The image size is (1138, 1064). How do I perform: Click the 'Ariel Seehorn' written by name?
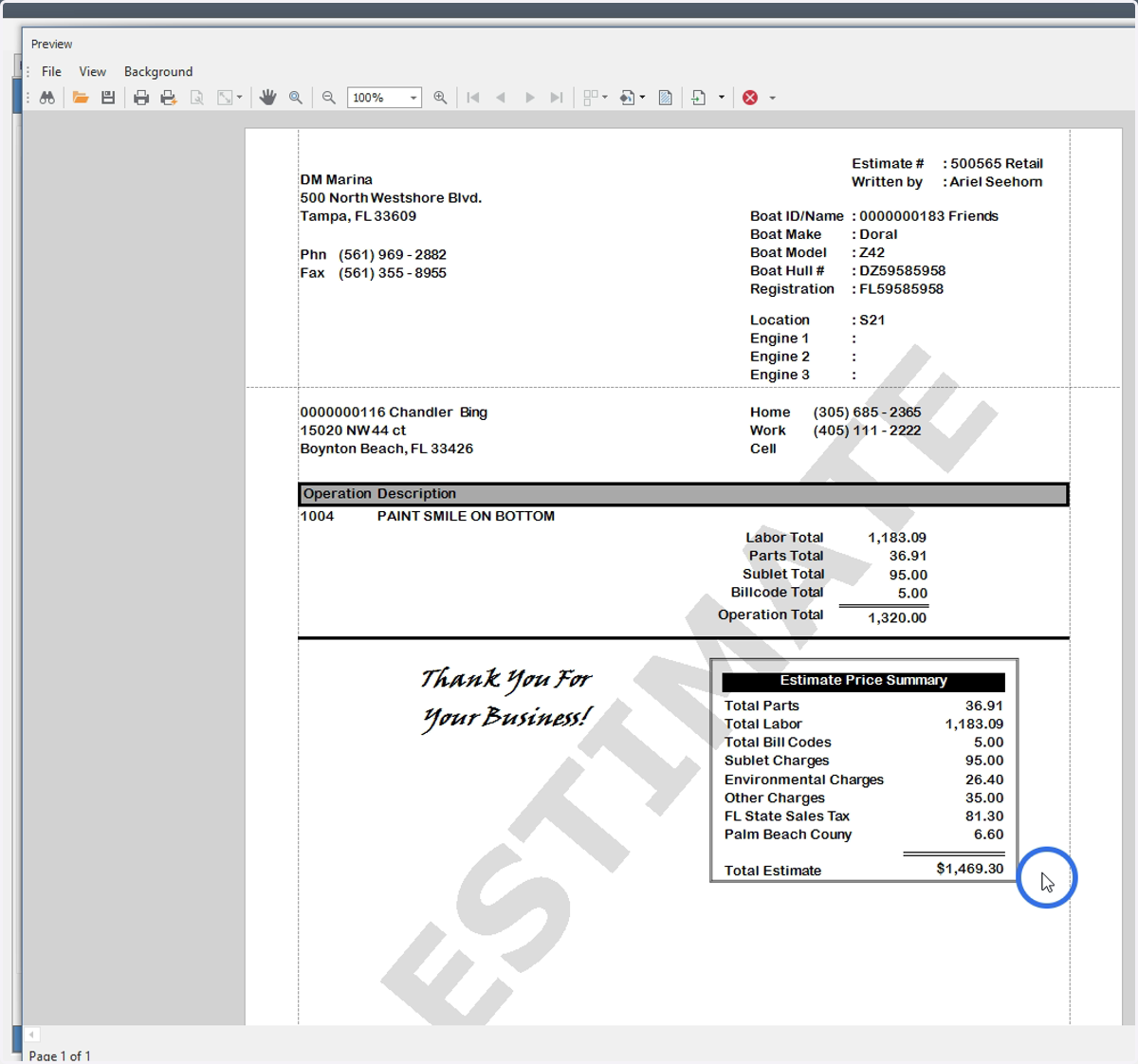pyautogui.click(x=996, y=182)
